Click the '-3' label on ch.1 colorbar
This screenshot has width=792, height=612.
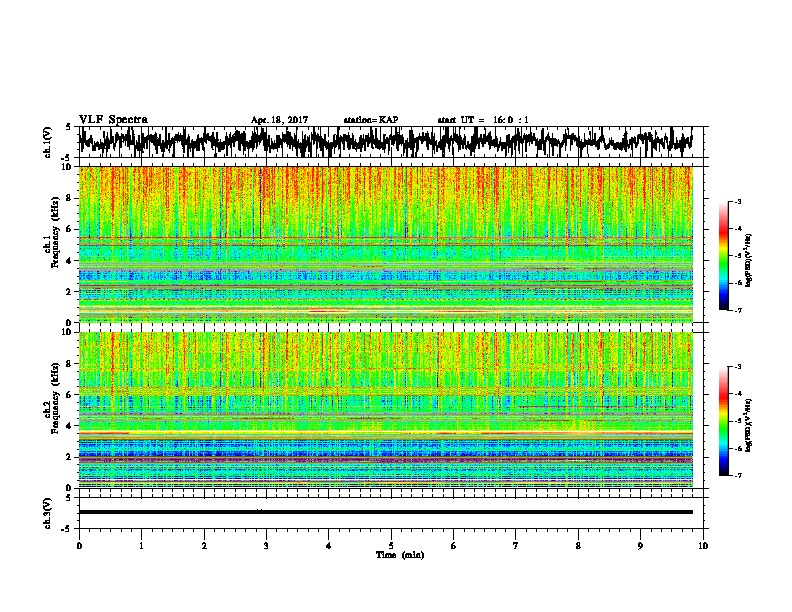point(738,201)
